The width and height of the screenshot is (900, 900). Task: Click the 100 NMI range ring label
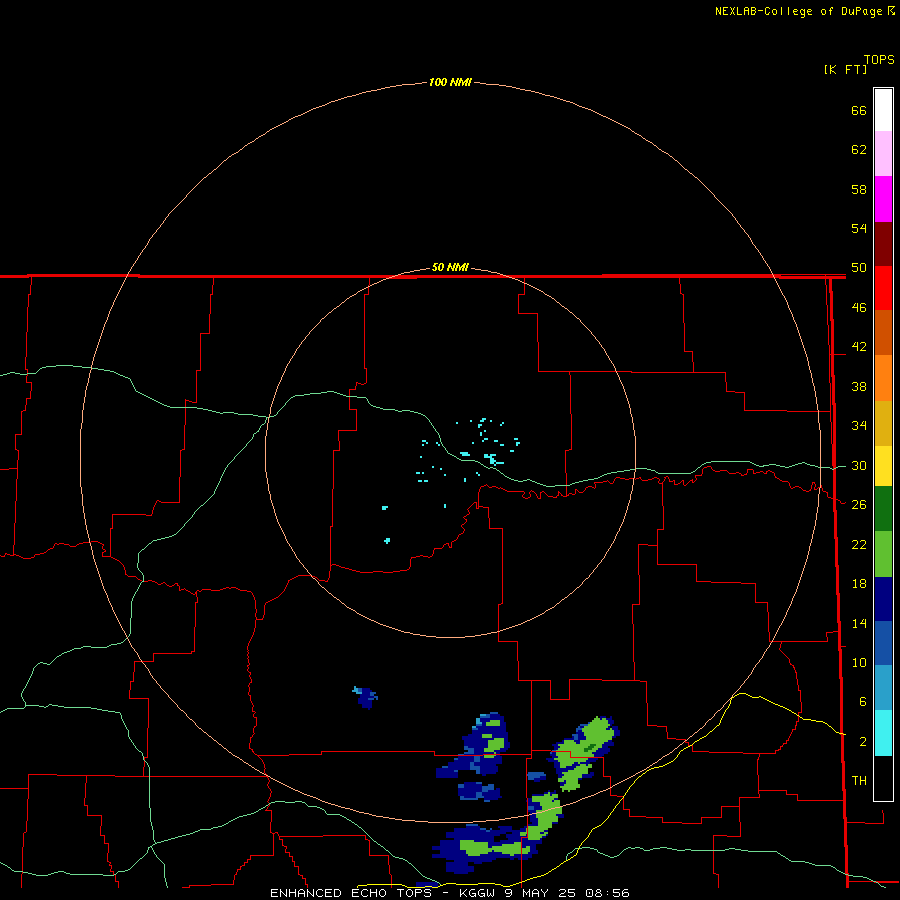tap(450, 82)
